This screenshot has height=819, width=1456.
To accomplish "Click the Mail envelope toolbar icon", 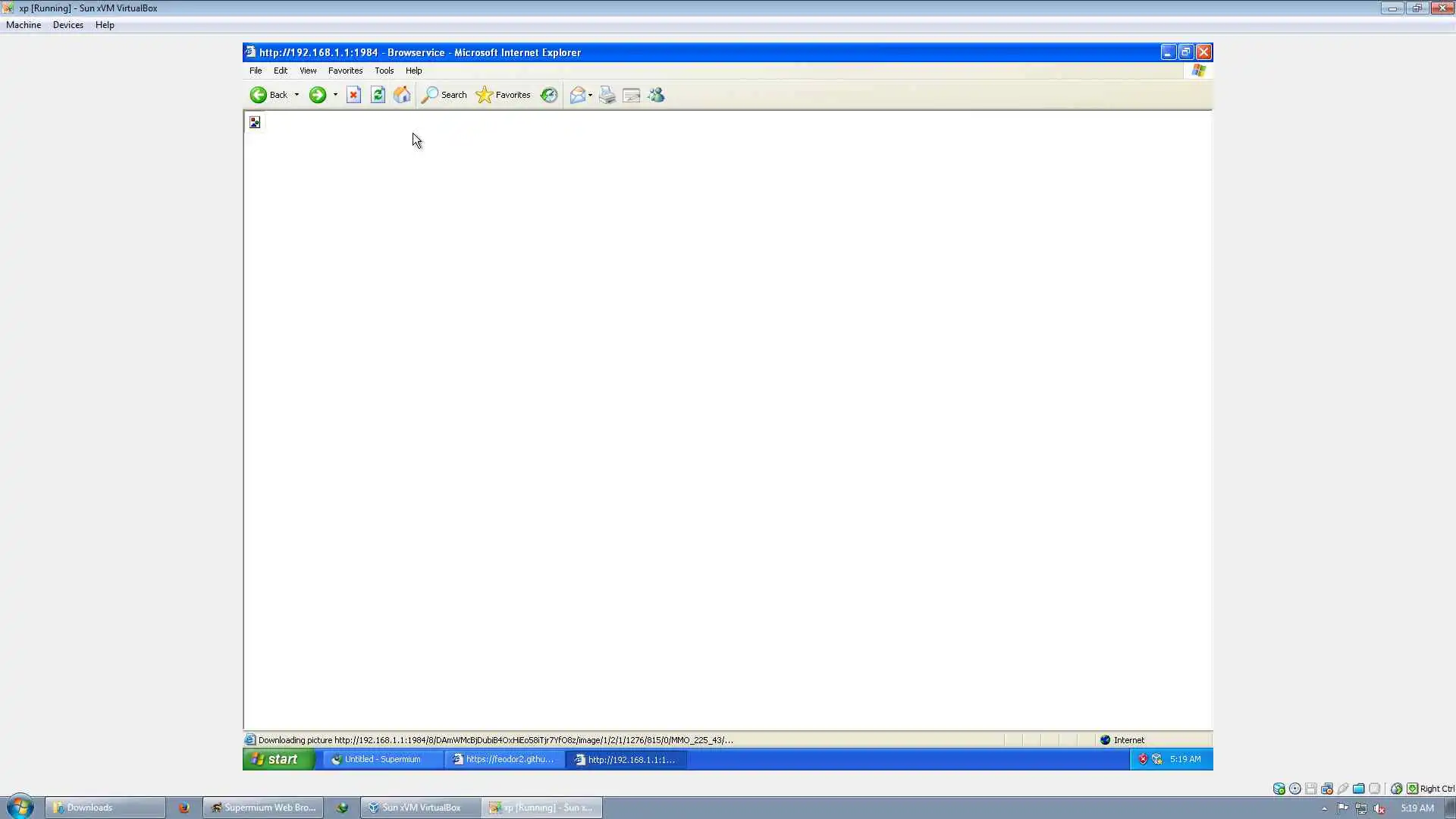I will (x=578, y=95).
